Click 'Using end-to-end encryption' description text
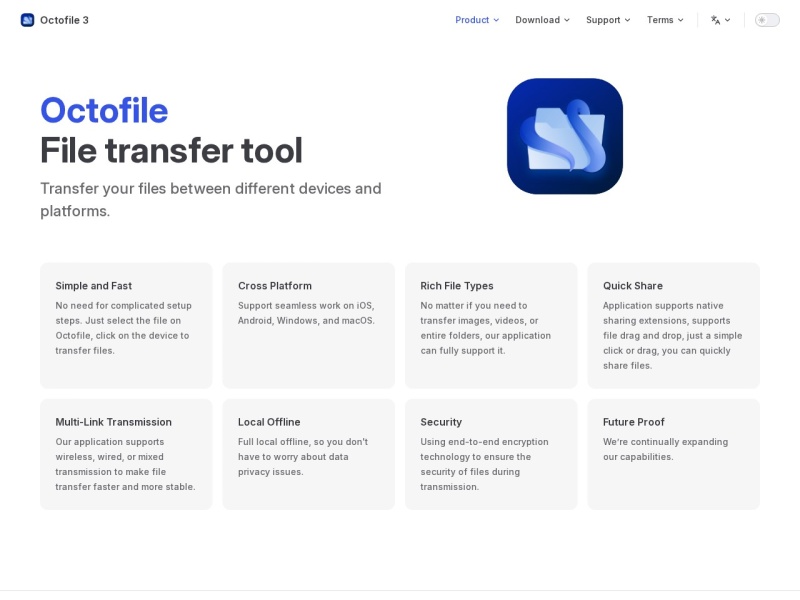The height and width of the screenshot is (600, 800). pos(484,464)
